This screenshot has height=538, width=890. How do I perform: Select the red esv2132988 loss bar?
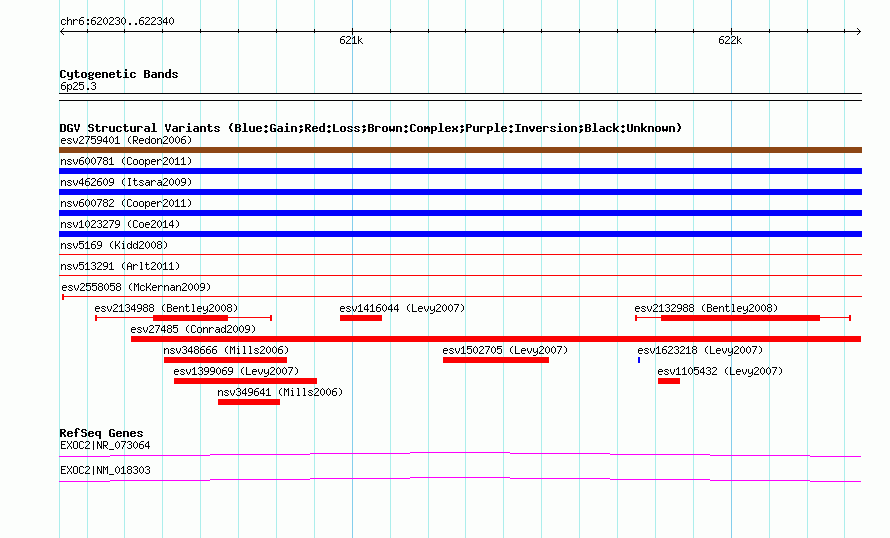tap(741, 318)
